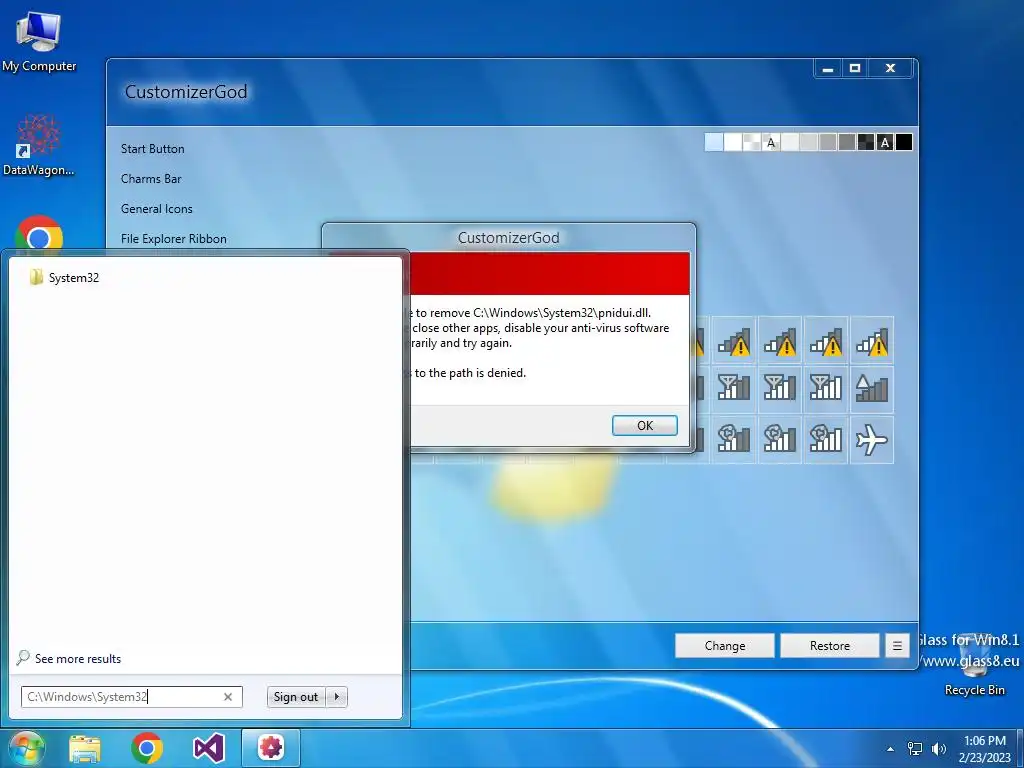The width and height of the screenshot is (1024, 768).
Task: Switch to CustomizerGod taskbar icon
Action: point(270,748)
